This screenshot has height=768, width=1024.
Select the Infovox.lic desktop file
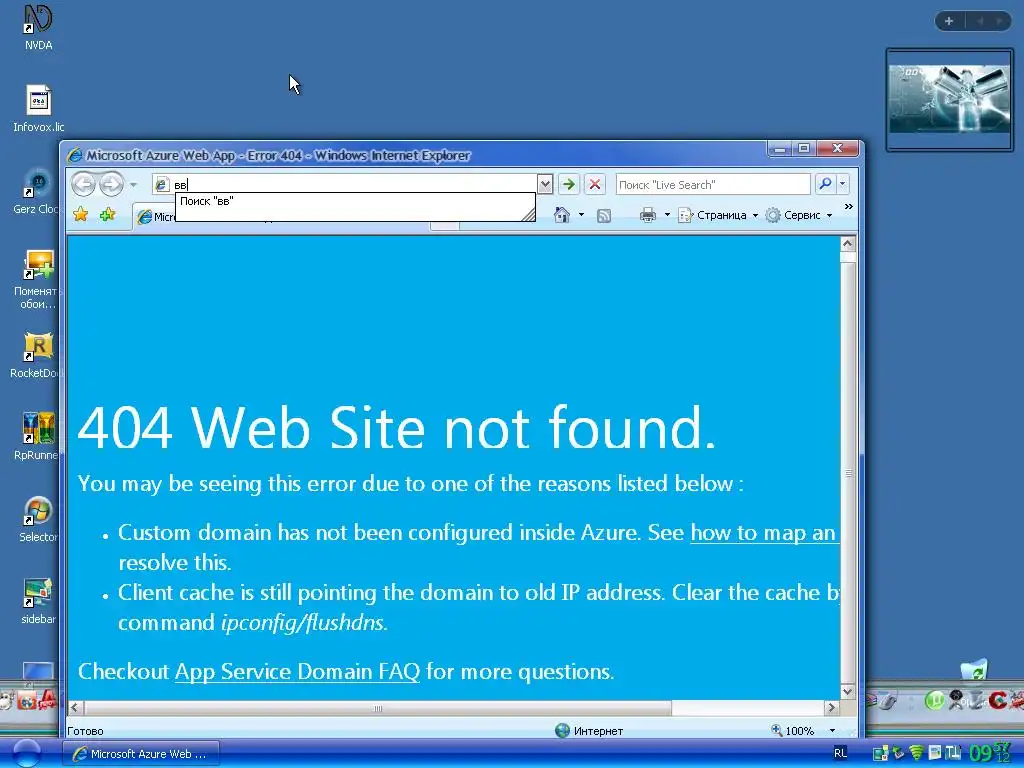39,110
